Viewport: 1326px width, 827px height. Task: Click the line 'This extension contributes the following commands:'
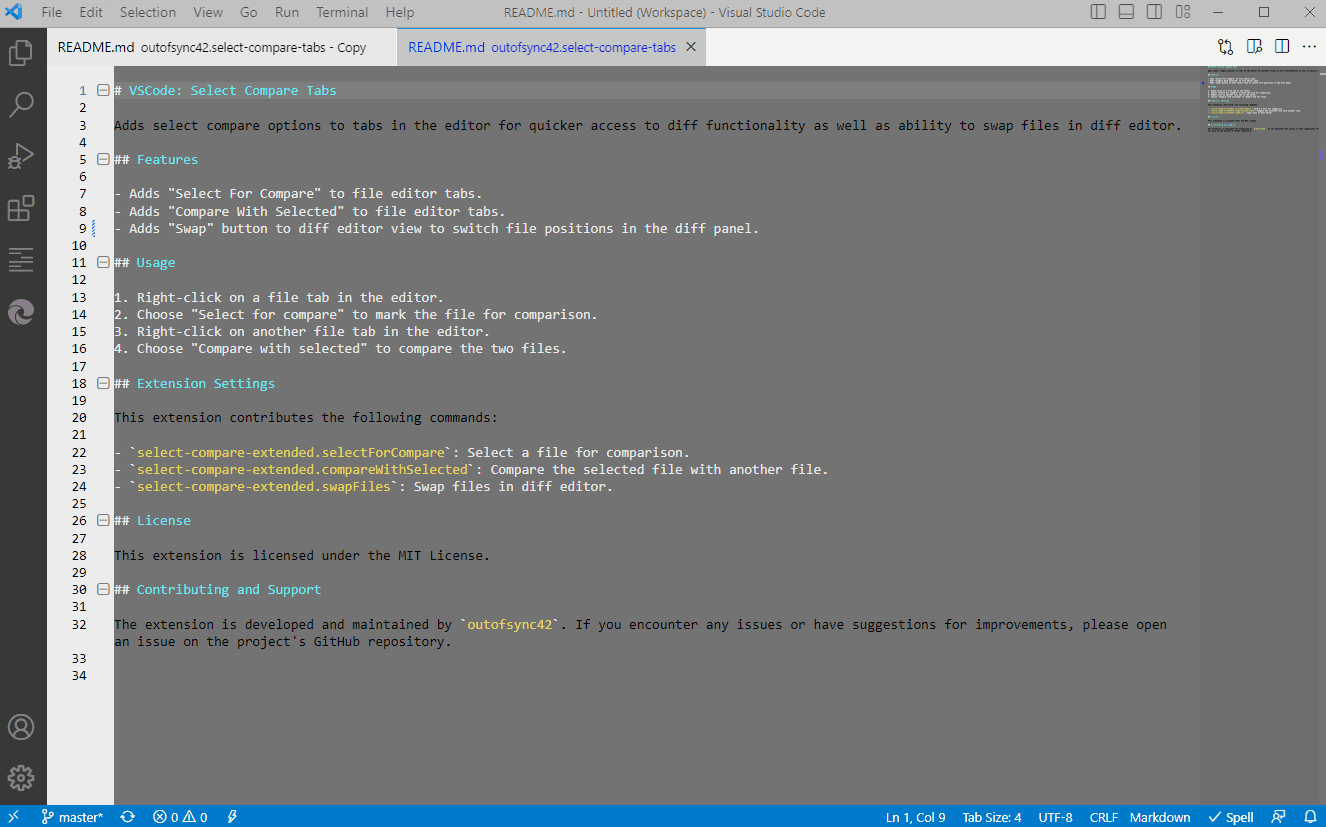click(306, 418)
